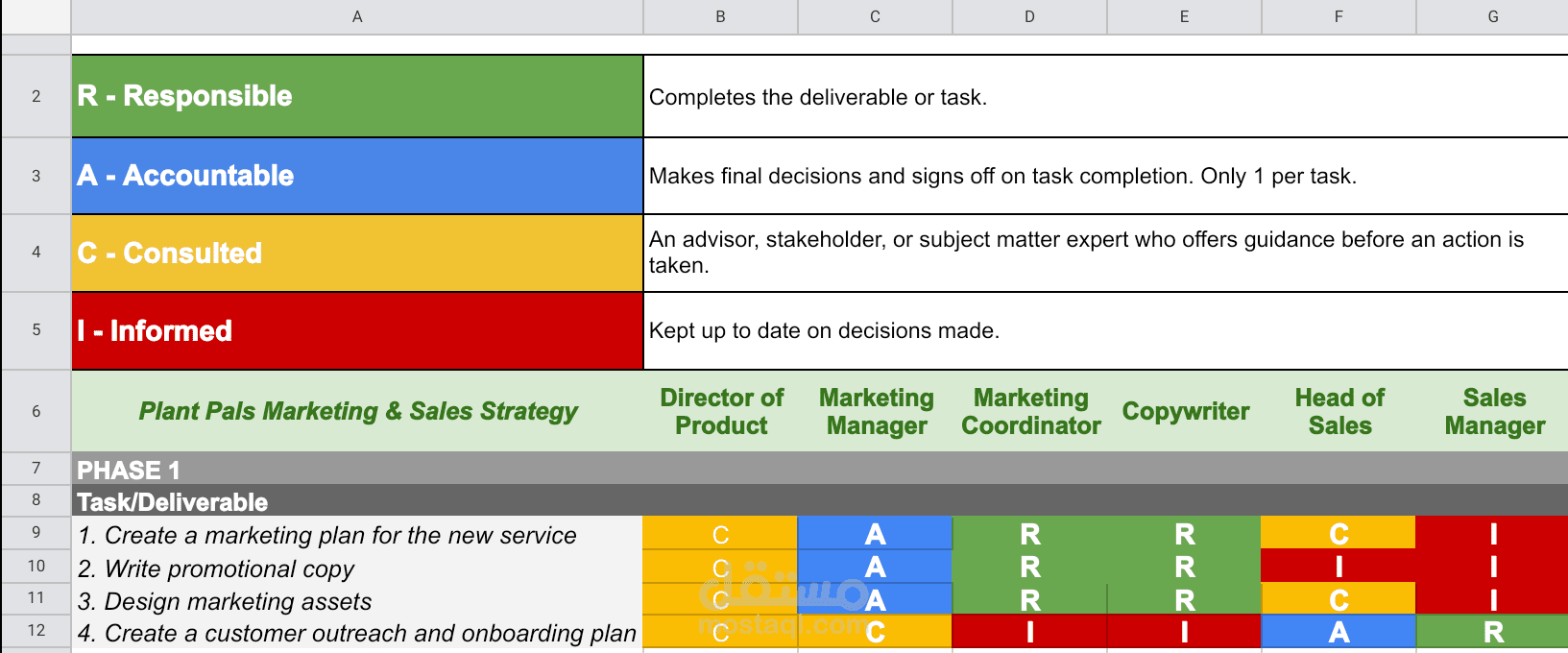The width and height of the screenshot is (1568, 653).
Task: Select column A header
Action: tap(357, 16)
